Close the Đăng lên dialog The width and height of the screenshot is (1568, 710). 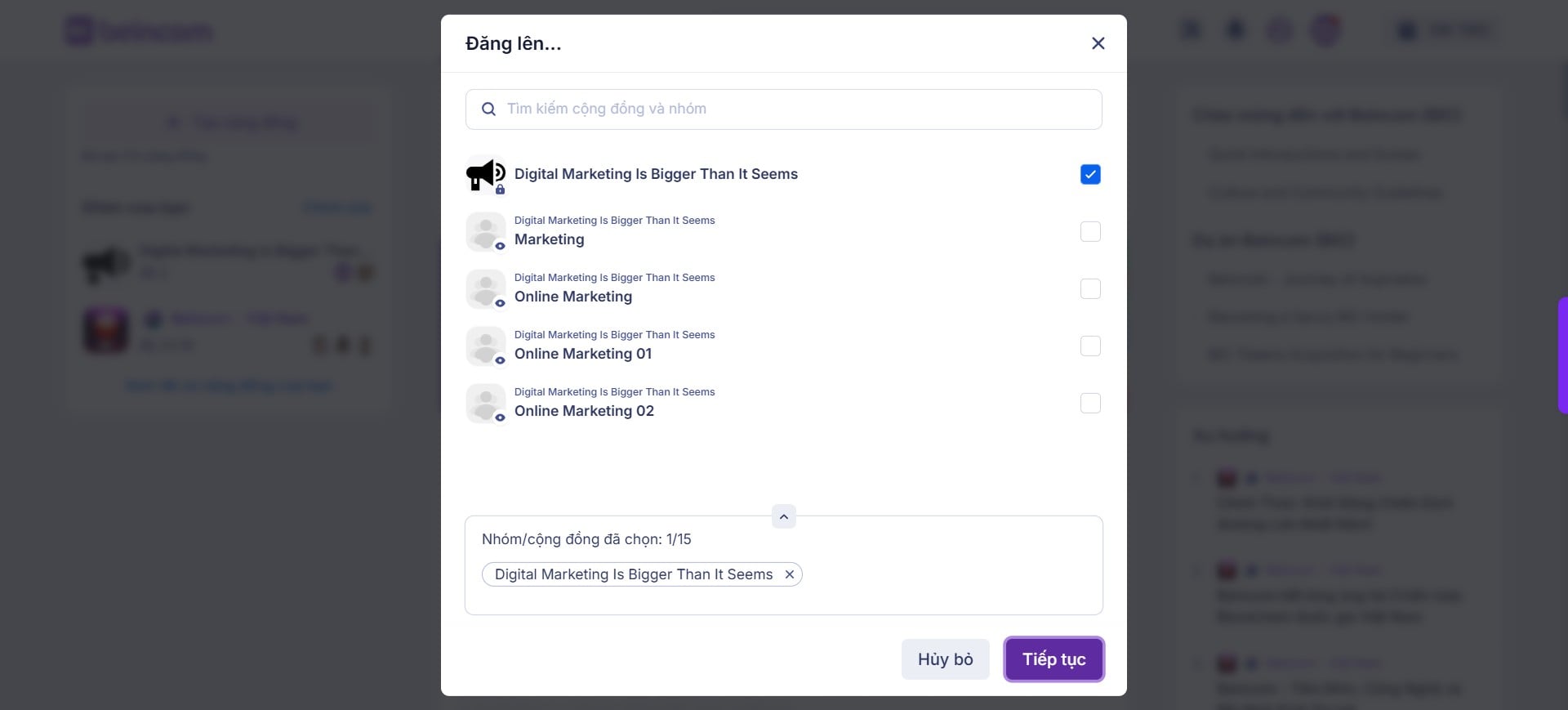point(1098,43)
